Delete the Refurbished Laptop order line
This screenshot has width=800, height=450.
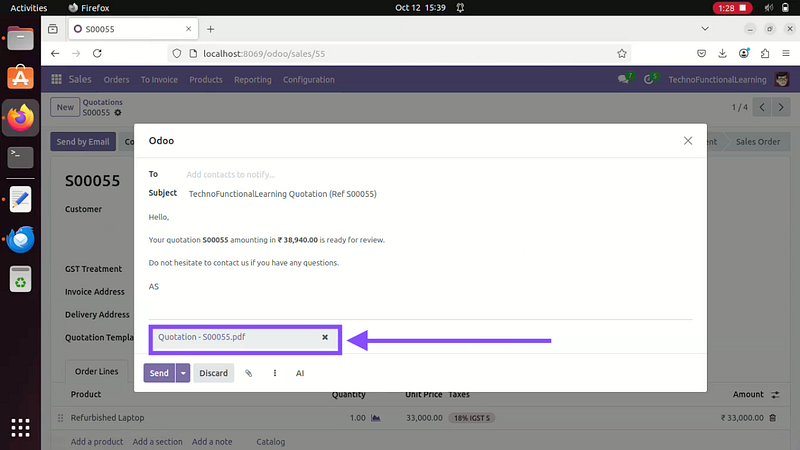pos(772,417)
